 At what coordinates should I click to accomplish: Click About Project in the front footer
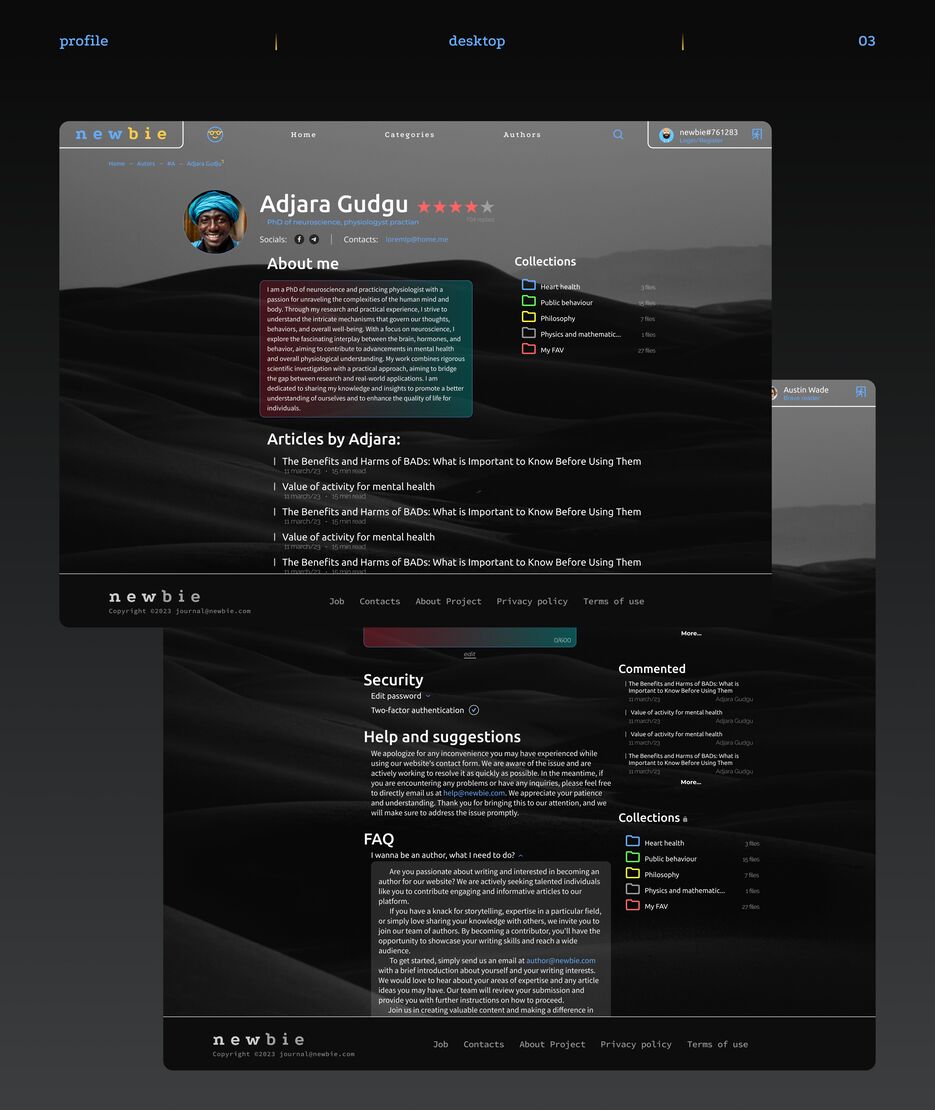click(449, 601)
